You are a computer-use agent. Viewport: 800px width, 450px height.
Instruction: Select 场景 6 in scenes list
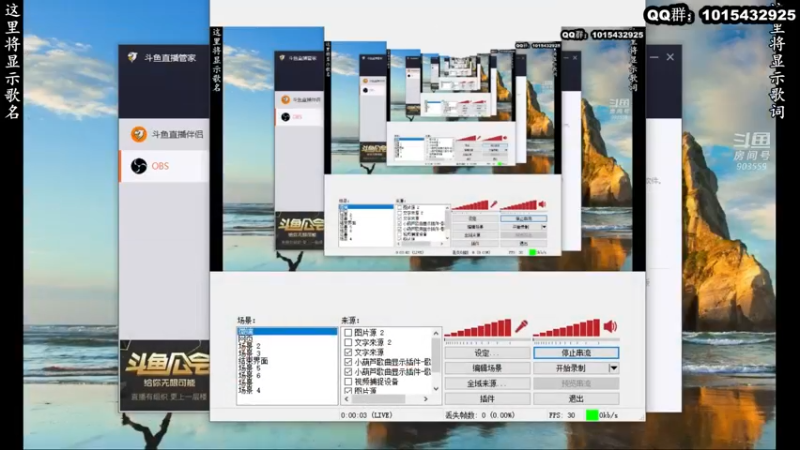pos(249,376)
